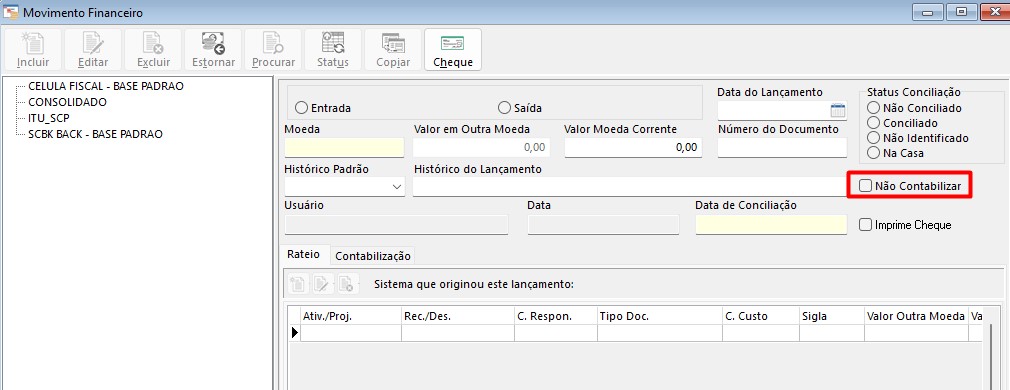The width and height of the screenshot is (1010, 390).
Task: Click the add rateio small icon
Action: [298, 284]
